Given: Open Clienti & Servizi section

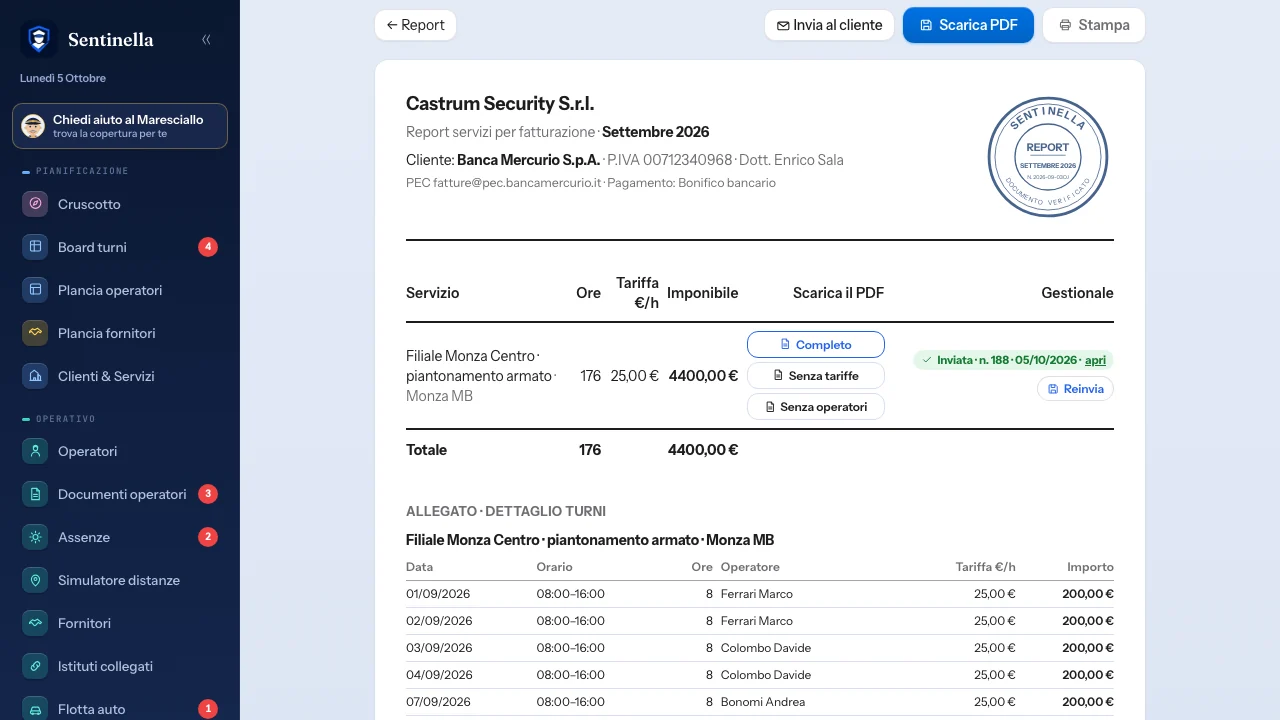Looking at the screenshot, I should 120,376.
